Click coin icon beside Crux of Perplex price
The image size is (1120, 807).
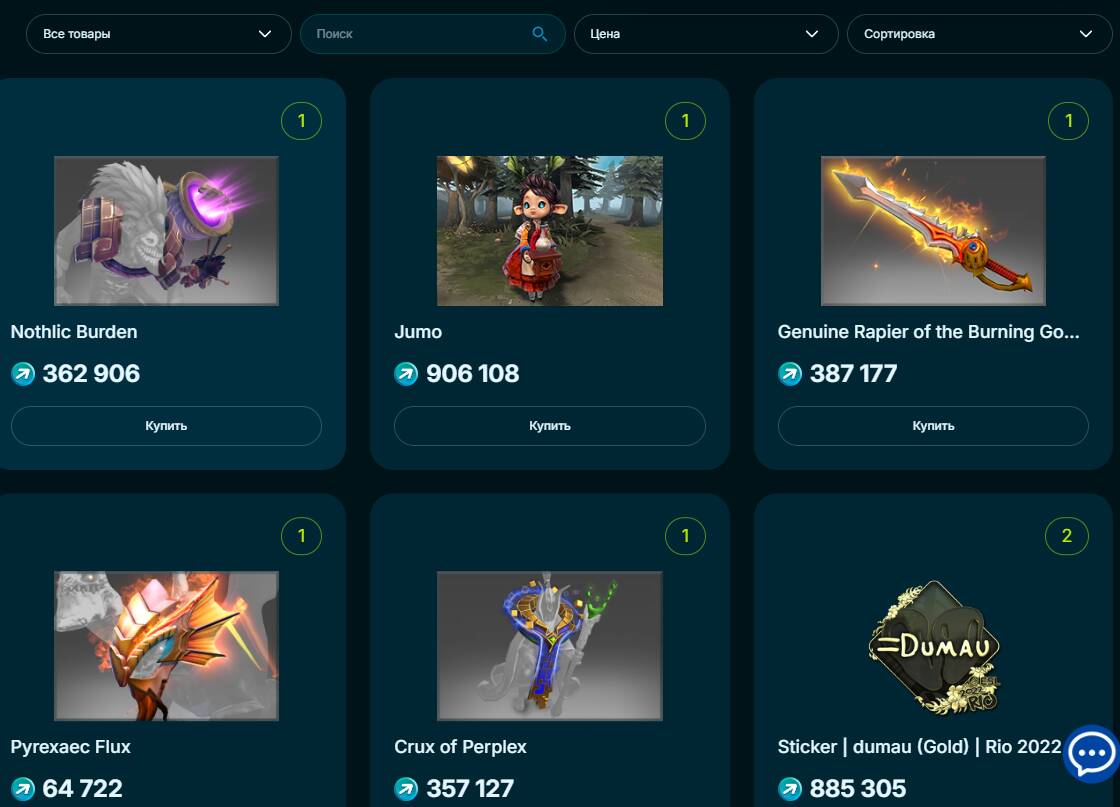(406, 788)
